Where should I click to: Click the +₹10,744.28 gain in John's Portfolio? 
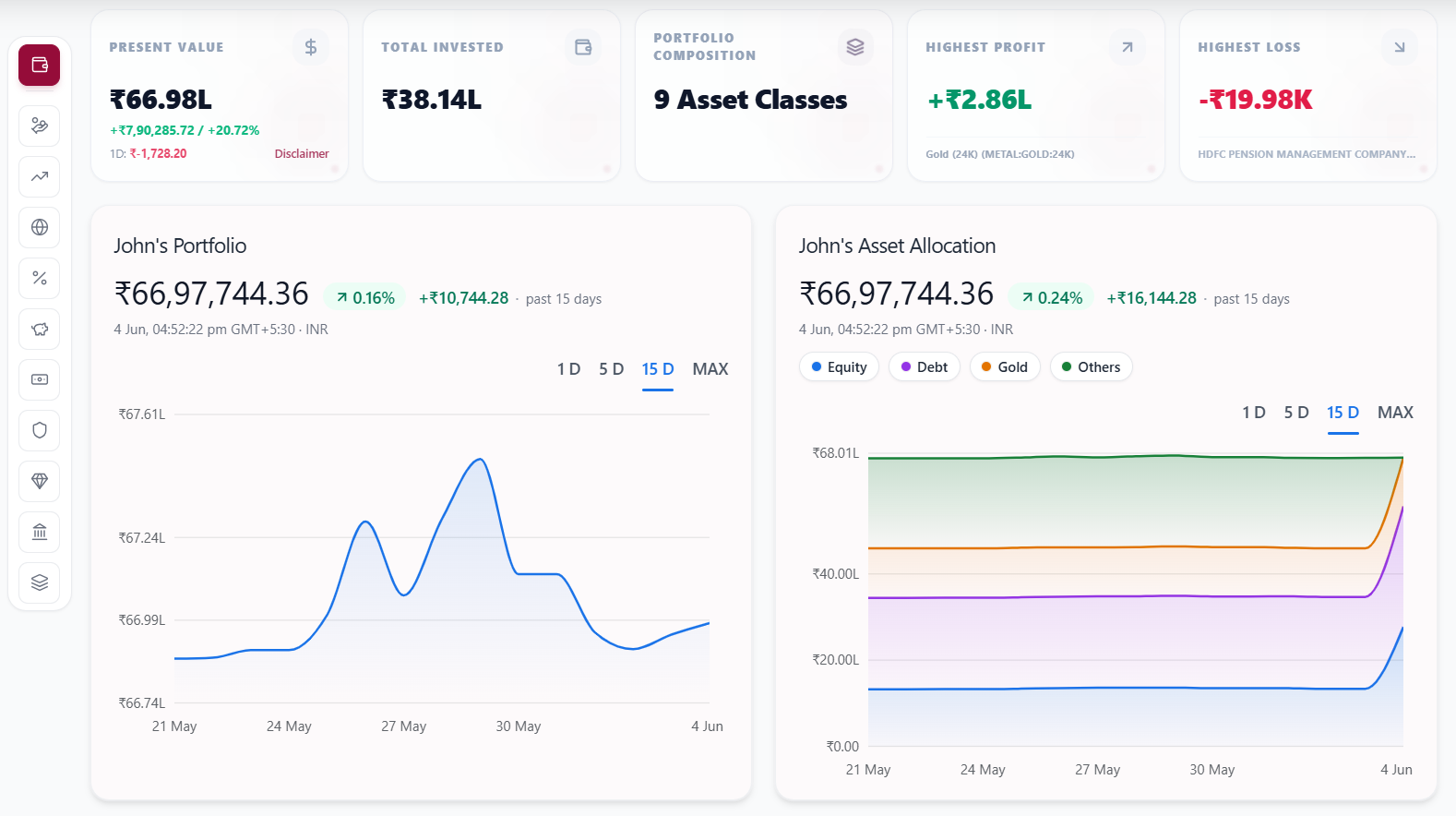[x=463, y=298]
